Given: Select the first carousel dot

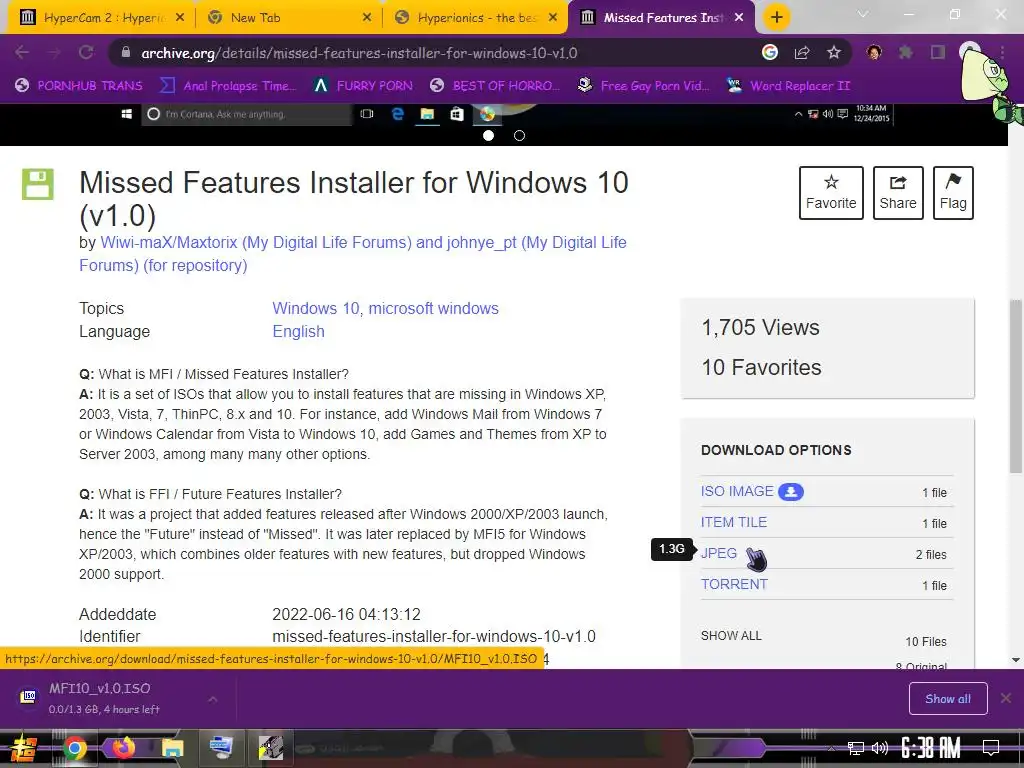Looking at the screenshot, I should 488,135.
